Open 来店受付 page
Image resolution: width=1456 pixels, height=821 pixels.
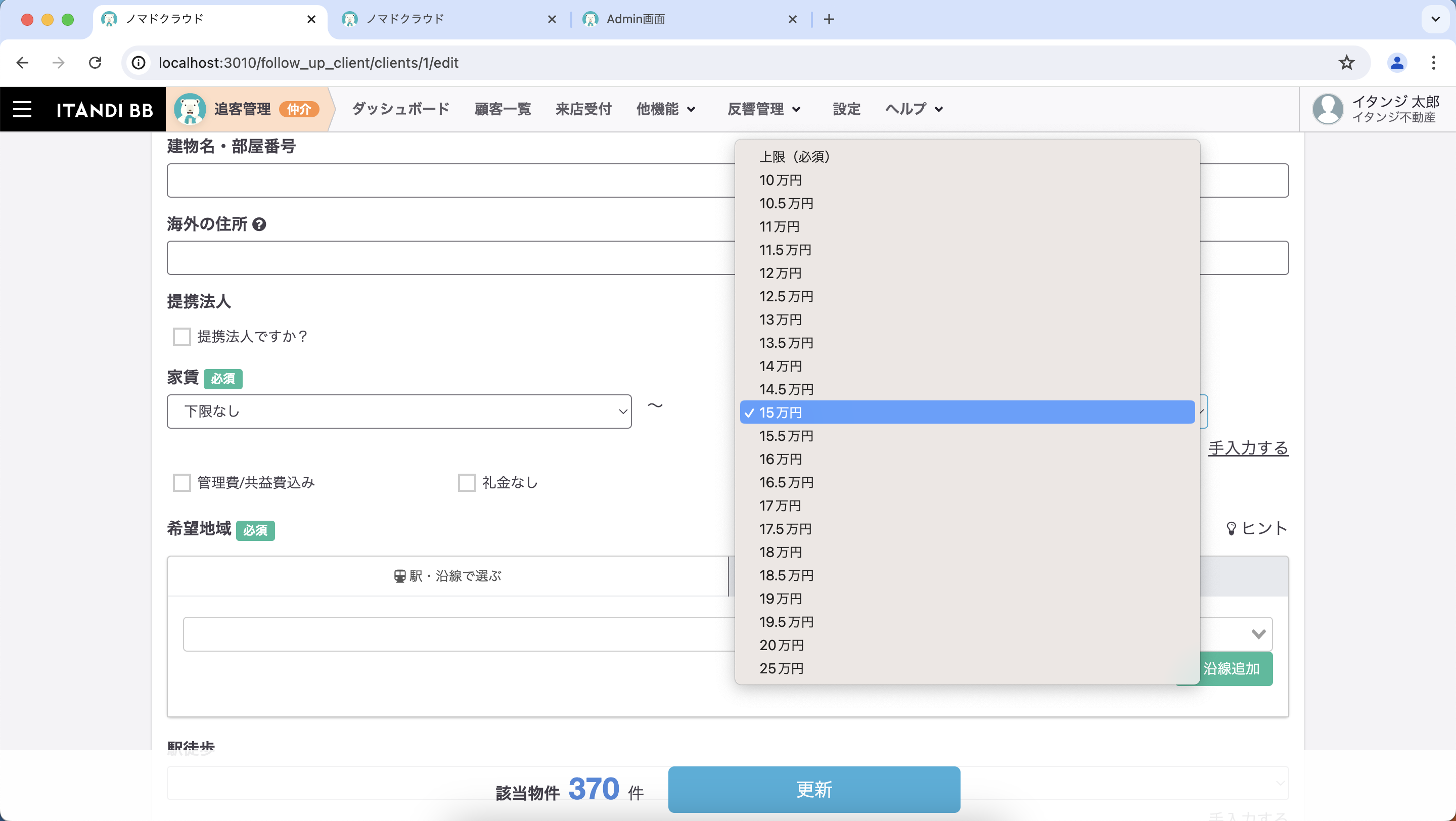(583, 109)
